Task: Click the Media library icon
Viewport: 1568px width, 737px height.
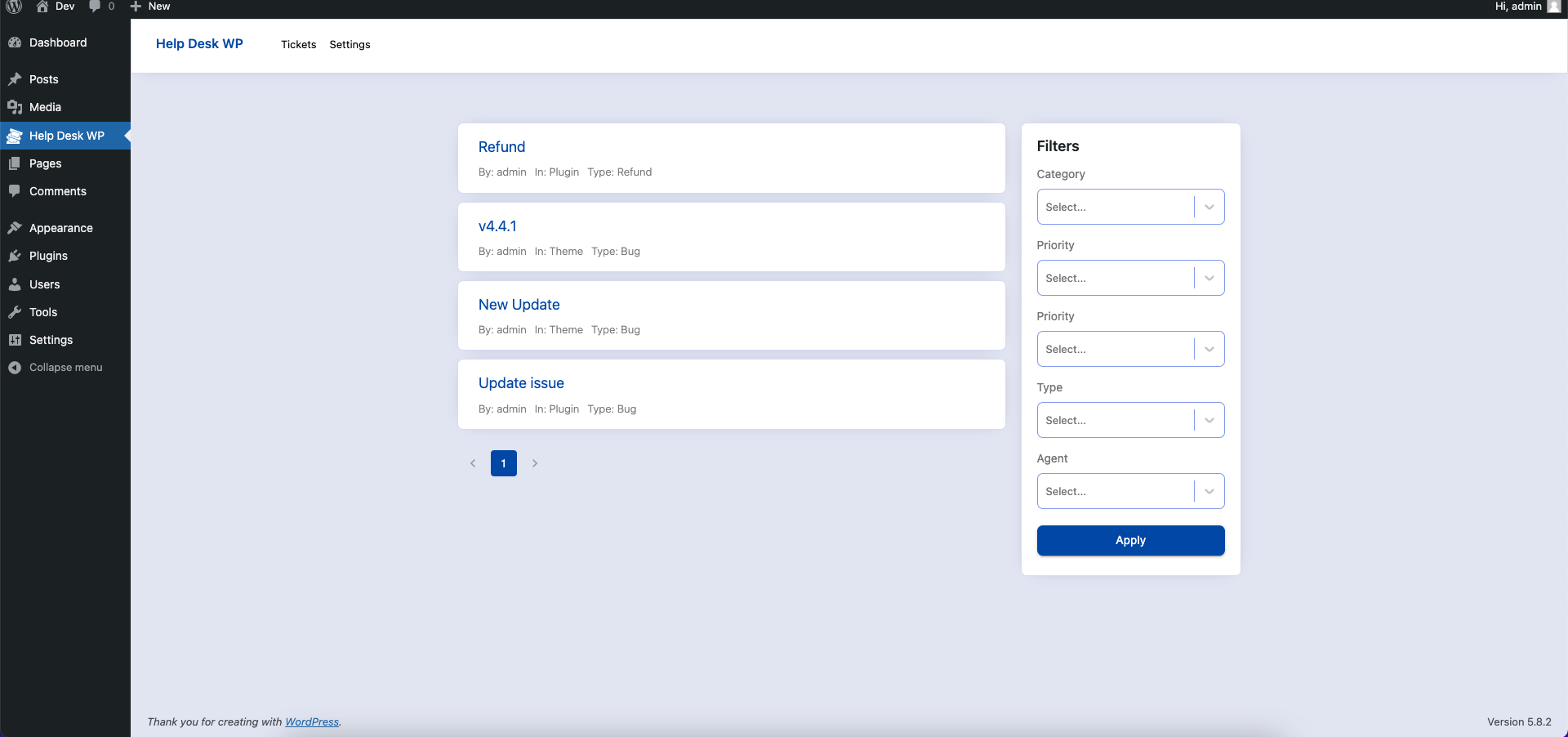Action: coord(15,107)
